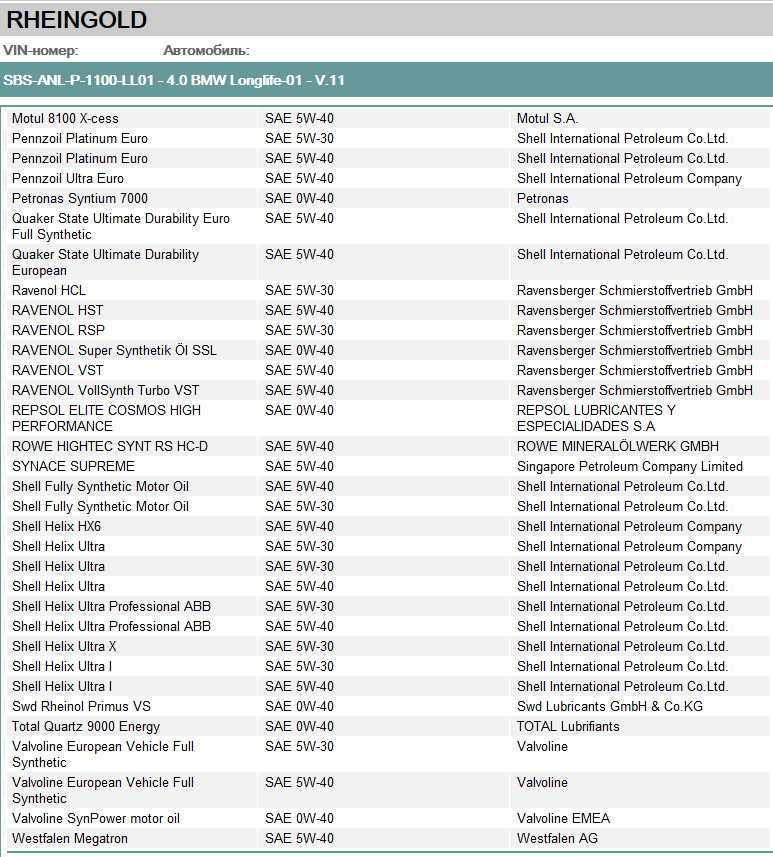This screenshot has width=773, height=857.
Task: Select the Shell Helix HX6 entry
Action: [x=56, y=526]
